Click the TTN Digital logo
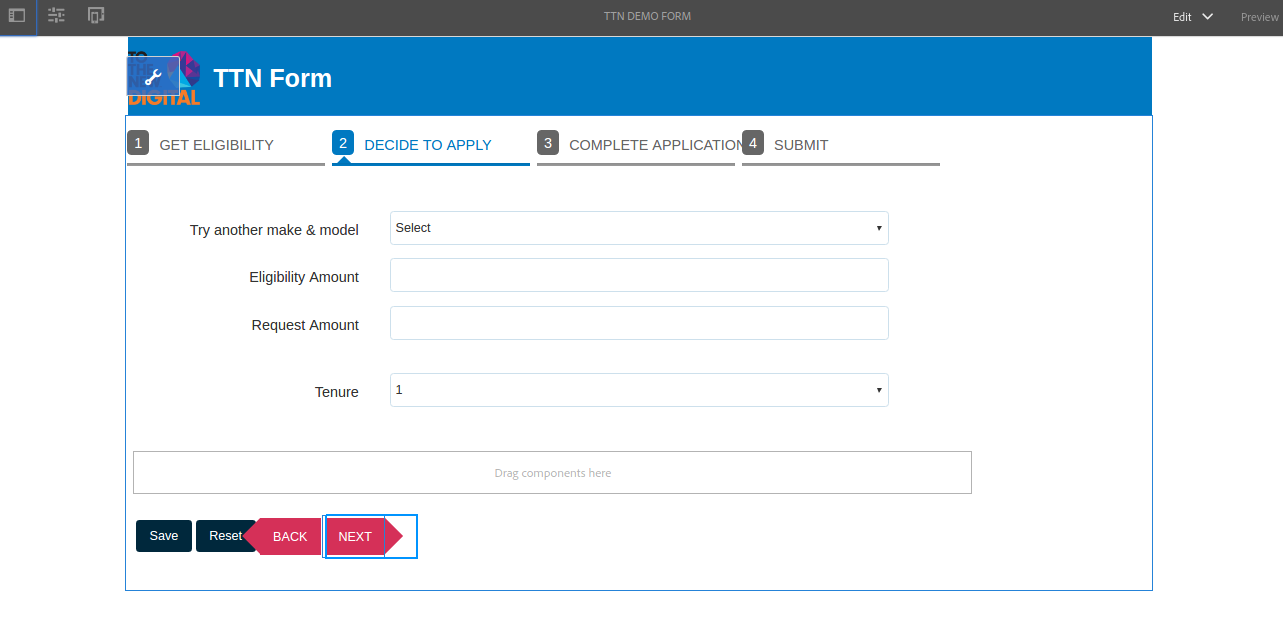Viewport: 1283px width, 625px height. [165, 78]
